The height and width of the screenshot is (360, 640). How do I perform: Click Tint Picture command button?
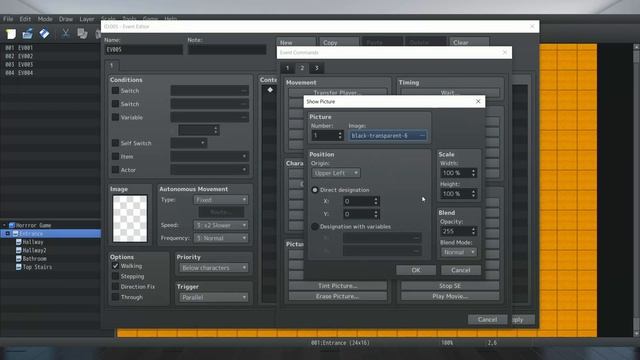pos(338,286)
